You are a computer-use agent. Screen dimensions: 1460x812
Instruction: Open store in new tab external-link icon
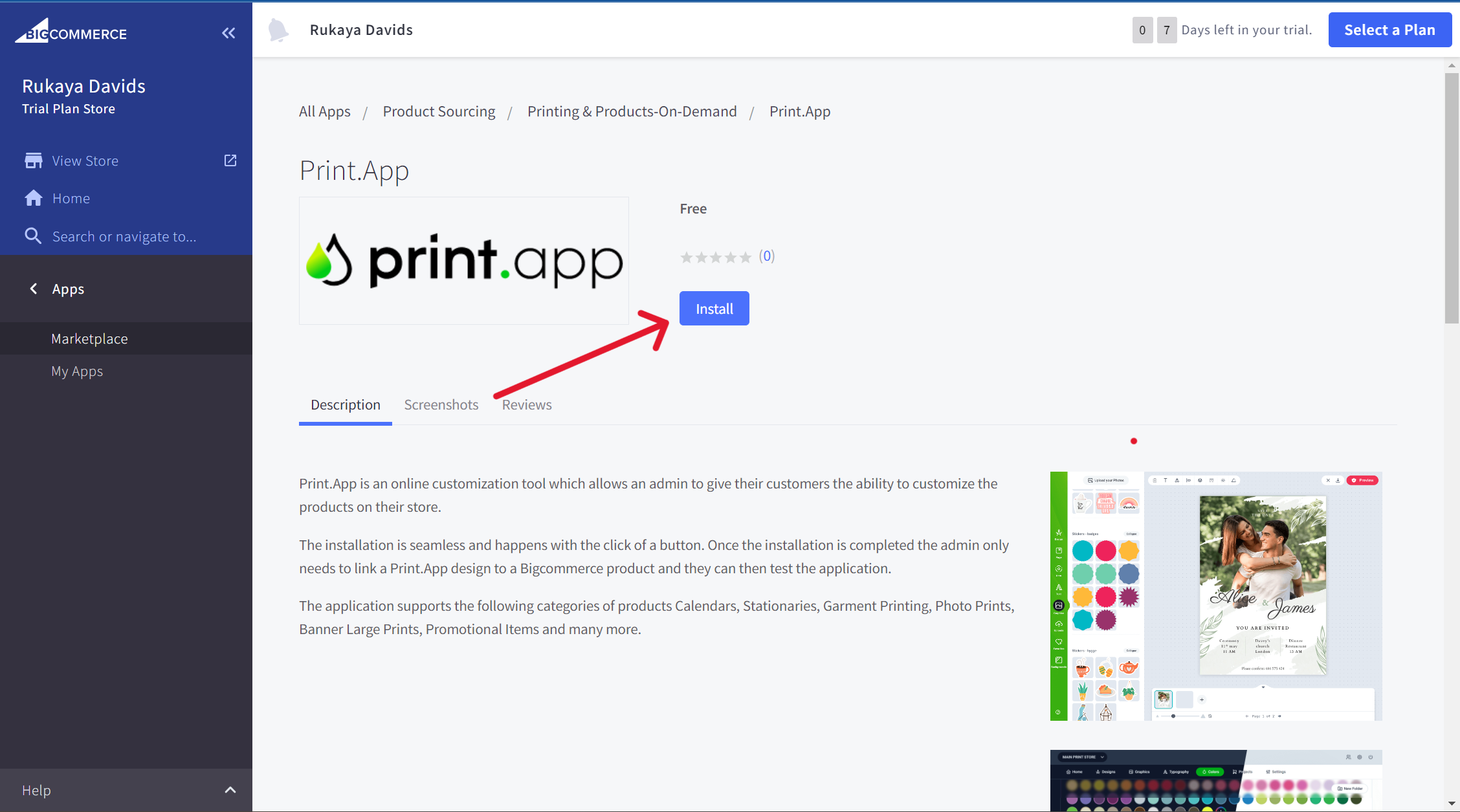point(230,160)
